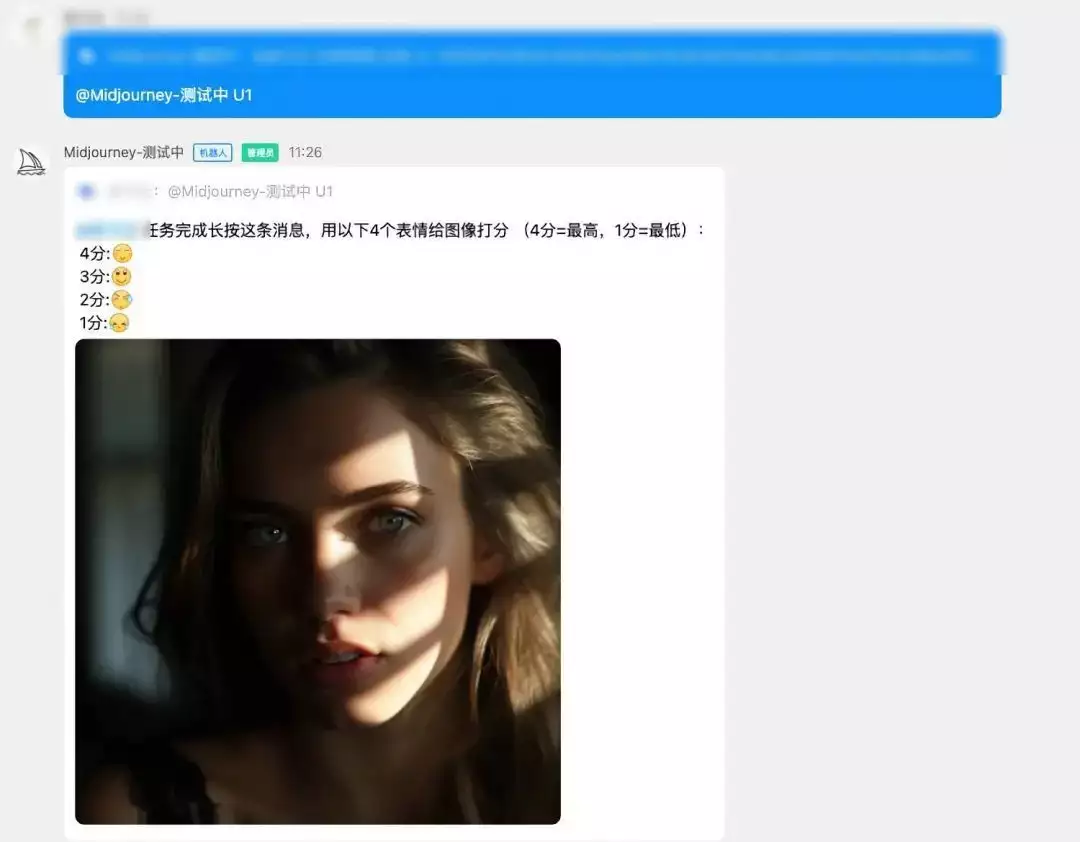Click the small avatar in quoted reply
Image resolution: width=1080 pixels, height=842 pixels.
click(87, 191)
